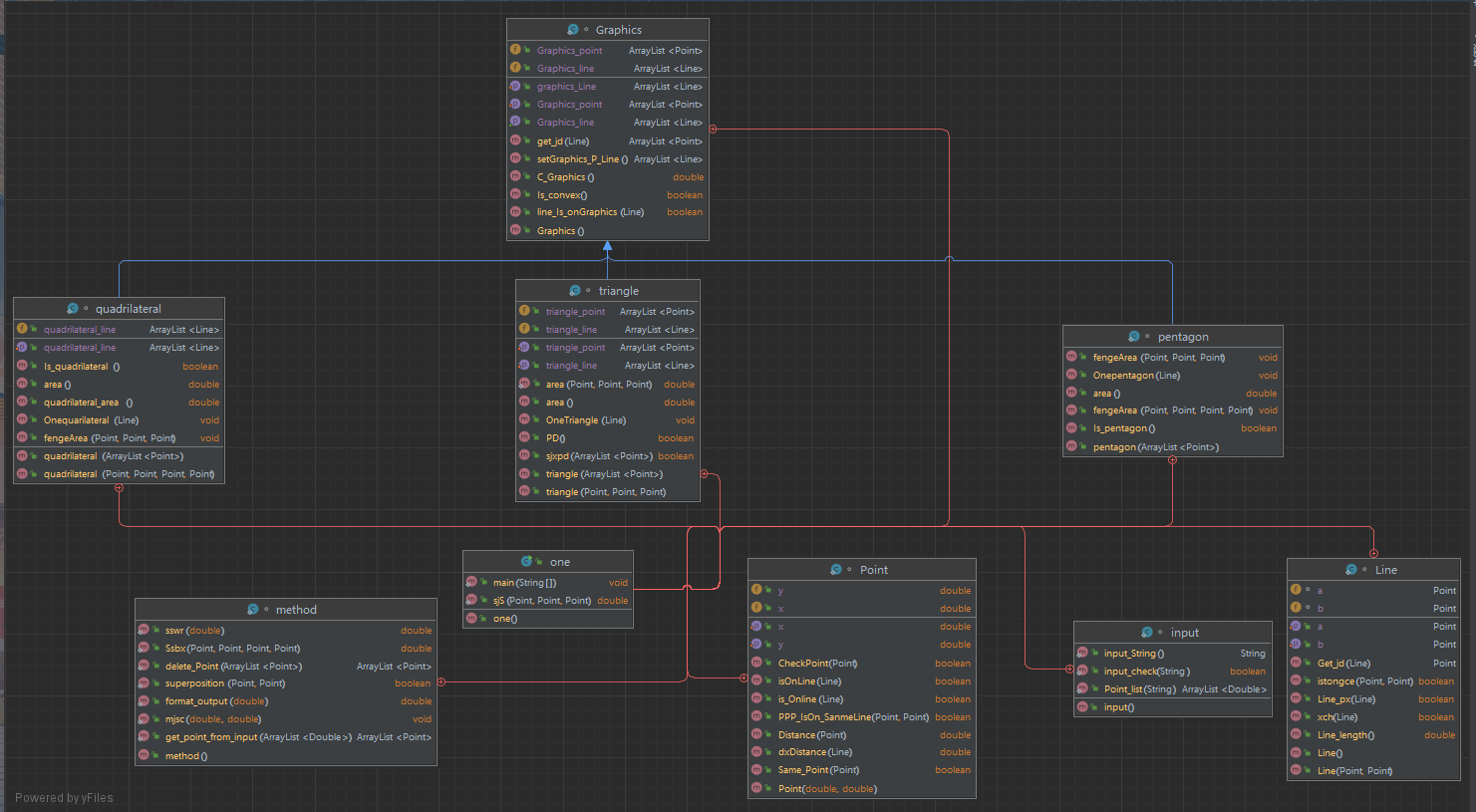Select input_check(String) method
The width and height of the screenshot is (1476, 812).
pyautogui.click(x=1146, y=672)
